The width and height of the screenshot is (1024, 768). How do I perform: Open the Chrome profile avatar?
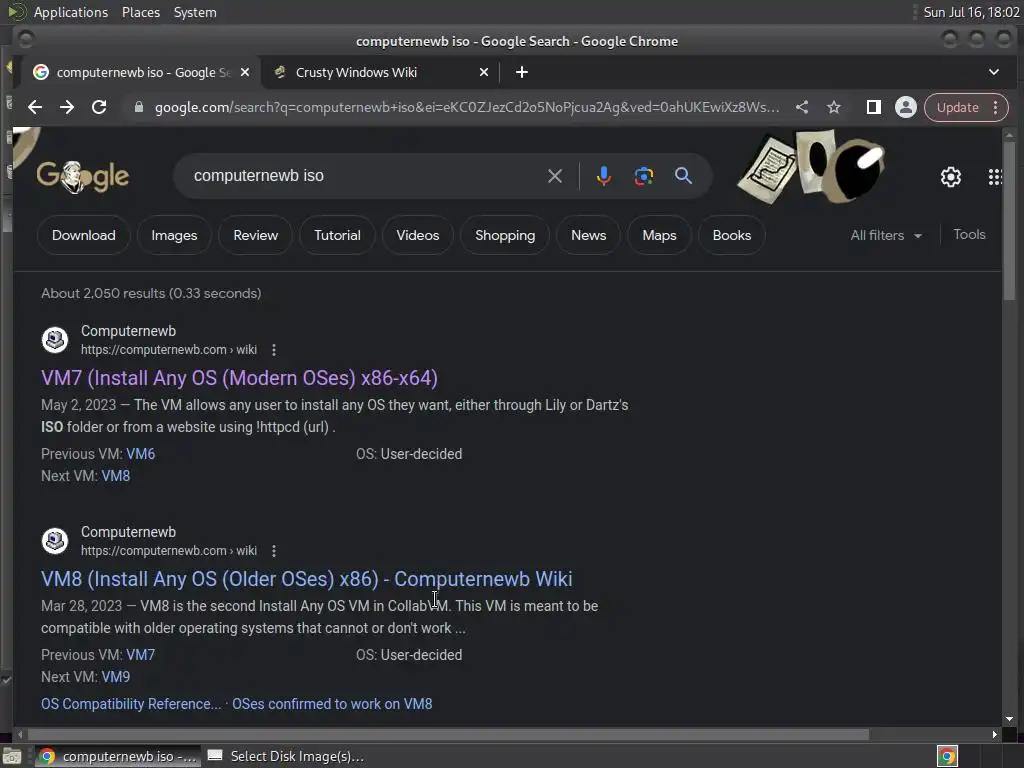pyautogui.click(x=906, y=107)
